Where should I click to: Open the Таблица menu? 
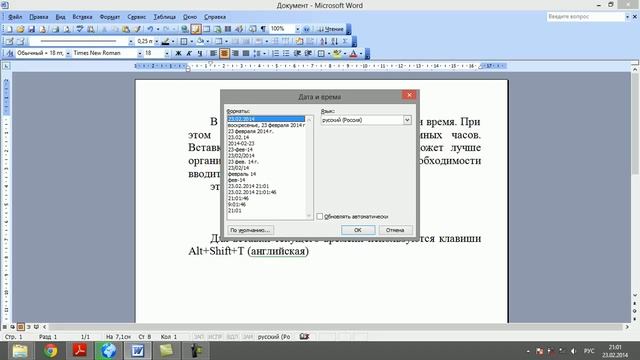[x=164, y=17]
